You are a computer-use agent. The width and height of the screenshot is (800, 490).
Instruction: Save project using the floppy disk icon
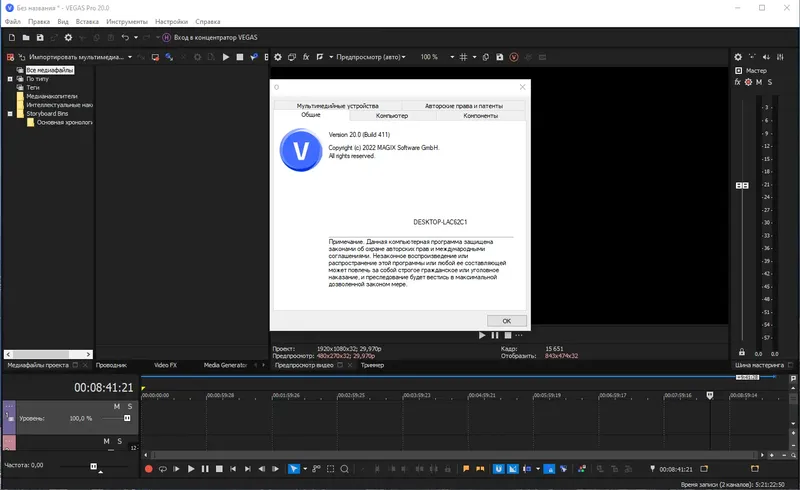coord(40,38)
